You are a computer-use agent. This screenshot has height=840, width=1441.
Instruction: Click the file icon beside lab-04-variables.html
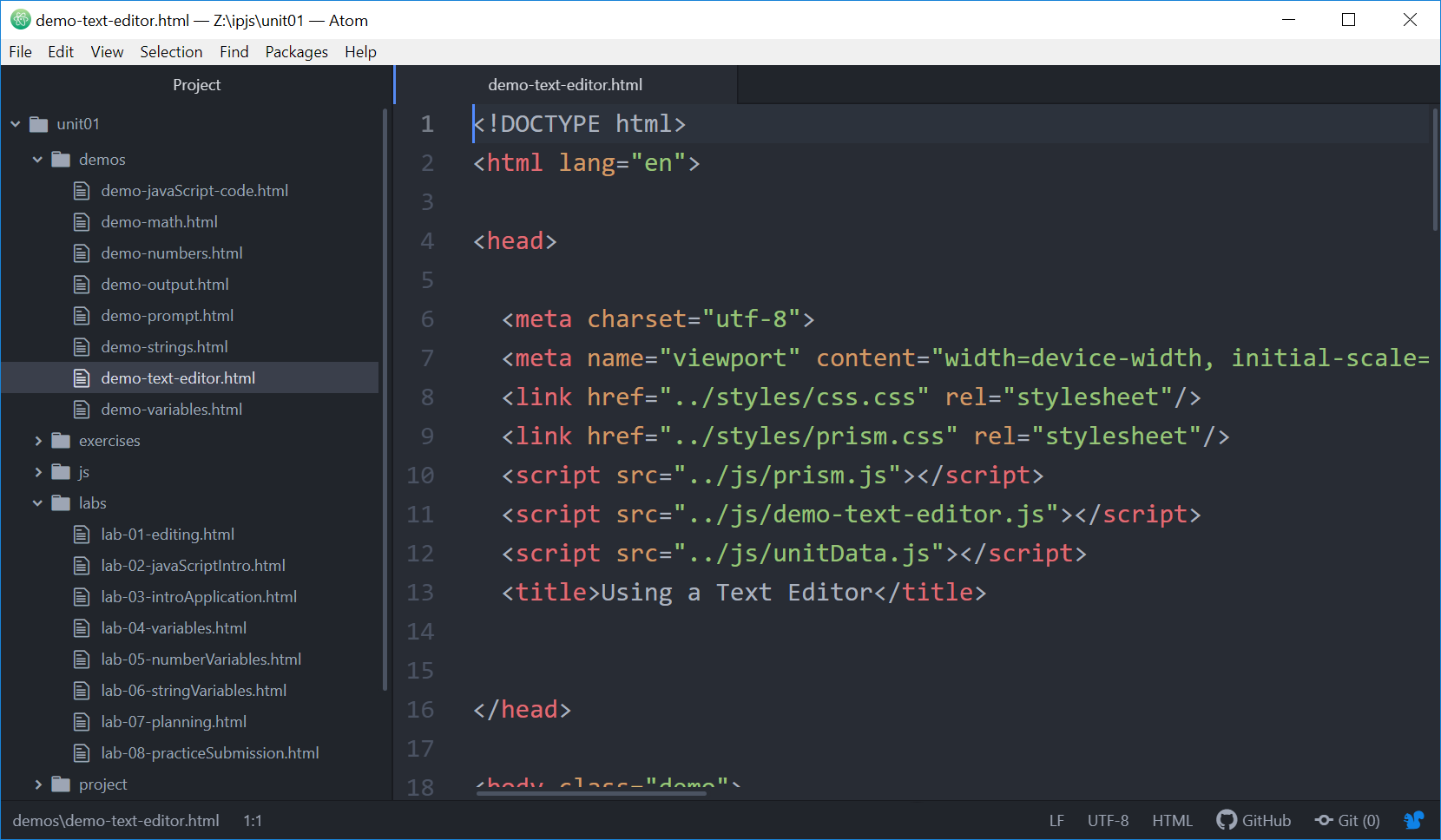click(82, 627)
